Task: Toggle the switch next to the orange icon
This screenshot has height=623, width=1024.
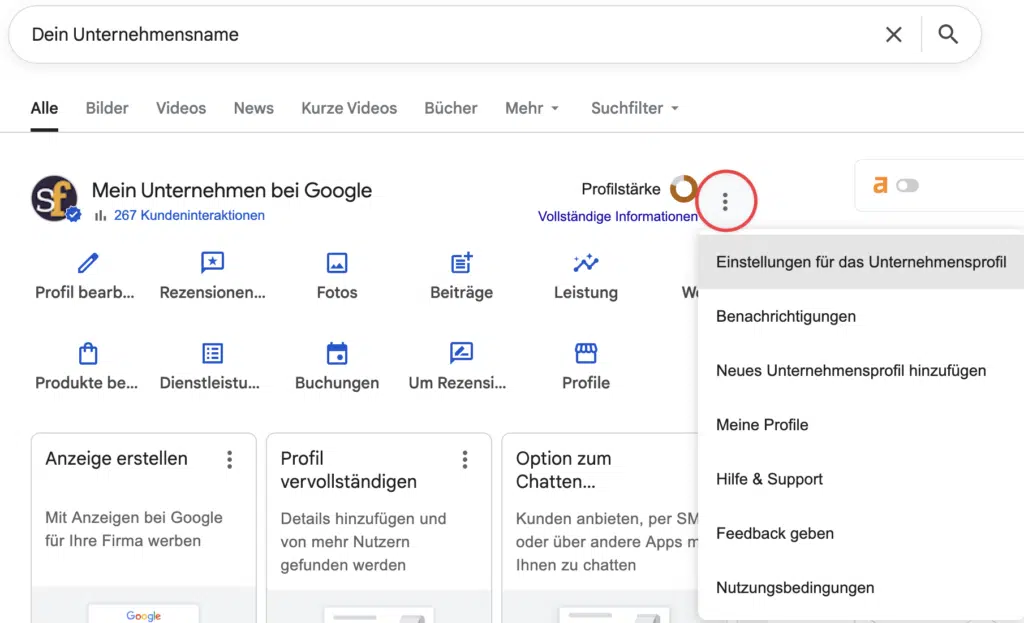Action: (907, 186)
